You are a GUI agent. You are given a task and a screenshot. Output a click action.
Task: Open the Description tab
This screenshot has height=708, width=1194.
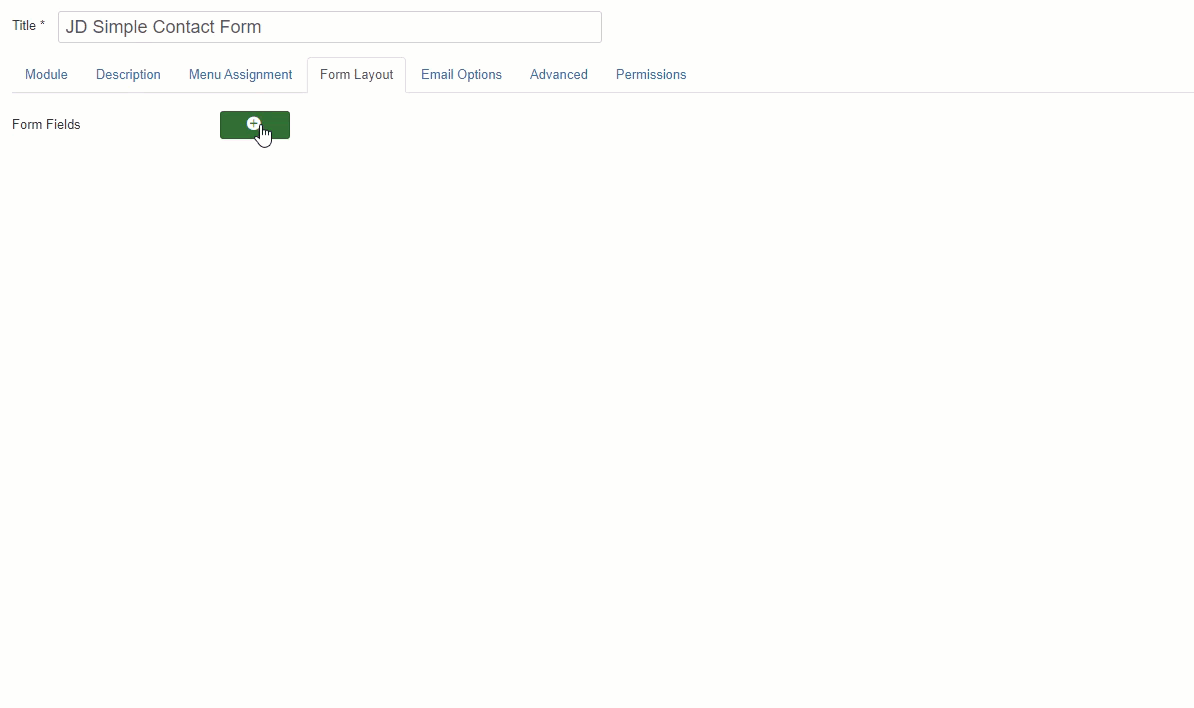pyautogui.click(x=128, y=74)
